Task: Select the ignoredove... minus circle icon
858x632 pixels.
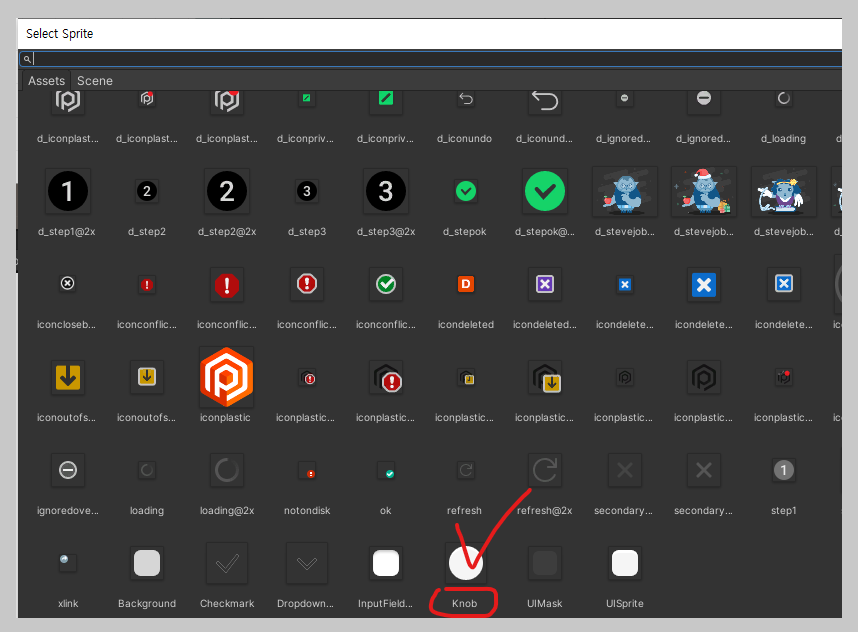Action: coord(67,470)
